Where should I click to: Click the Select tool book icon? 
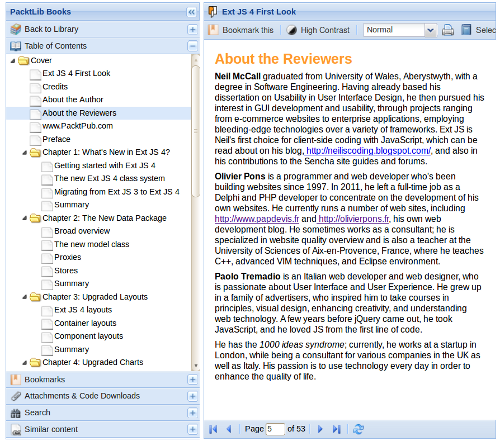coord(466,30)
